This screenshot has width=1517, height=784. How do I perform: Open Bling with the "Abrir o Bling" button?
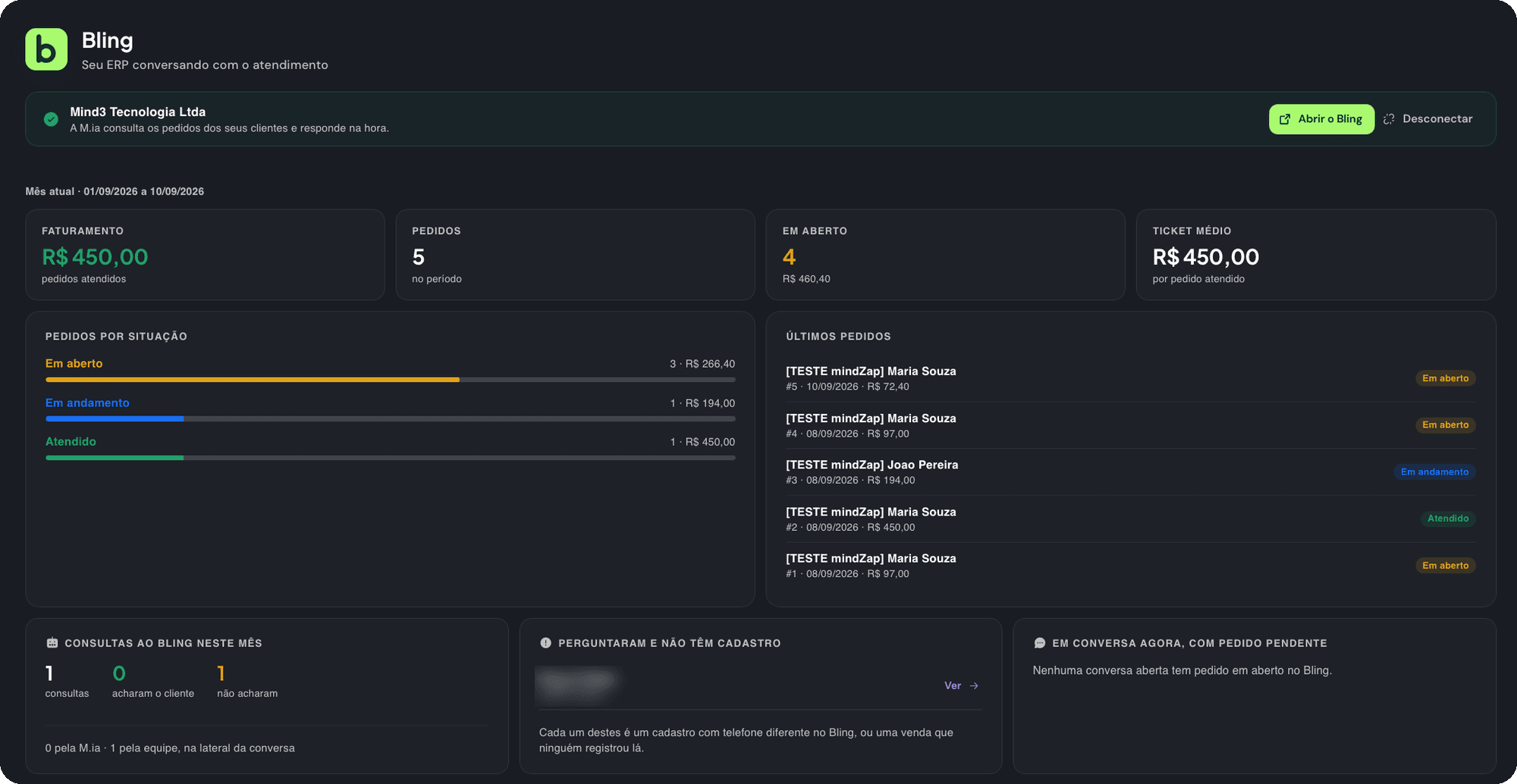[1321, 119]
